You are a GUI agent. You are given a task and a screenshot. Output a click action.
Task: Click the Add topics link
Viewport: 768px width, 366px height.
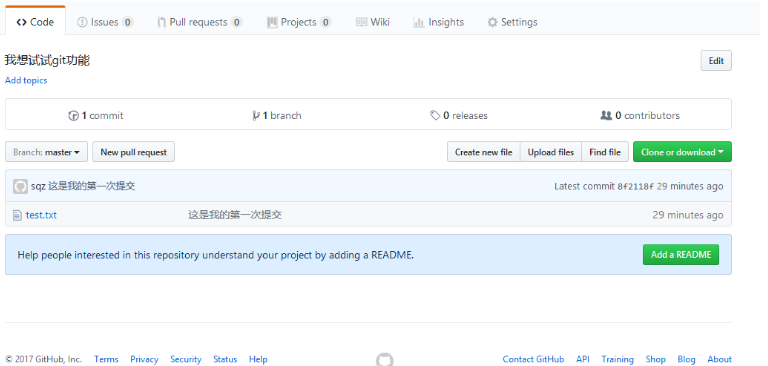26,80
